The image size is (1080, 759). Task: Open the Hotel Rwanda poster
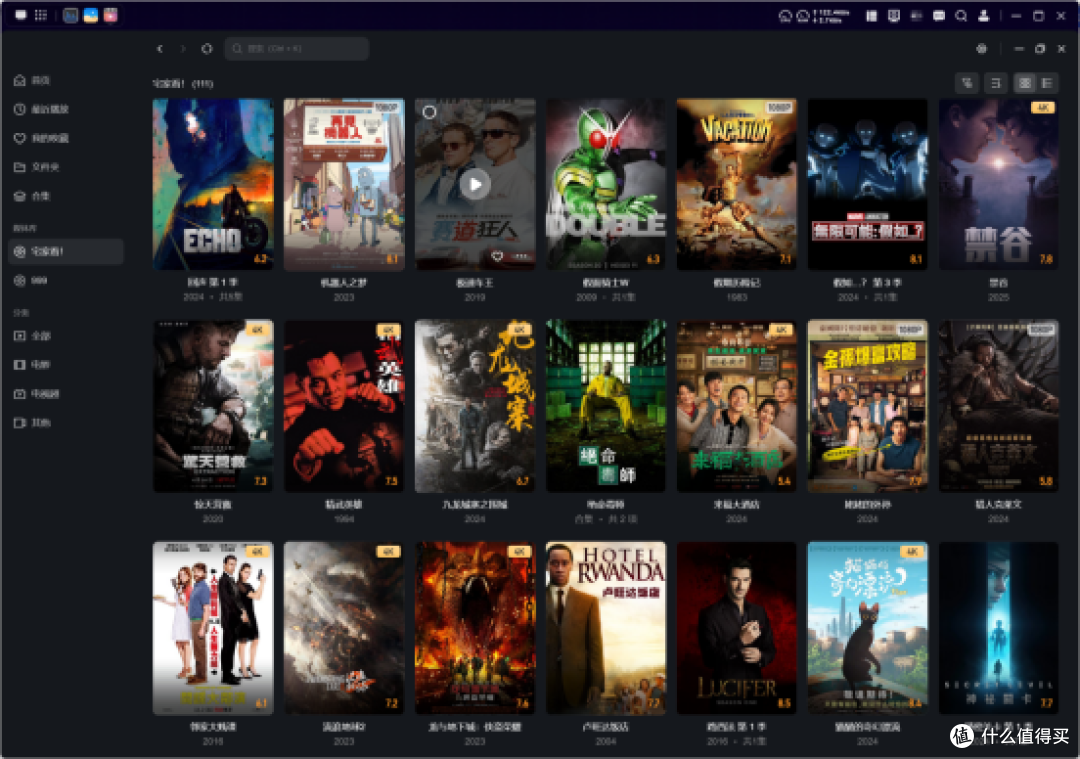[605, 627]
